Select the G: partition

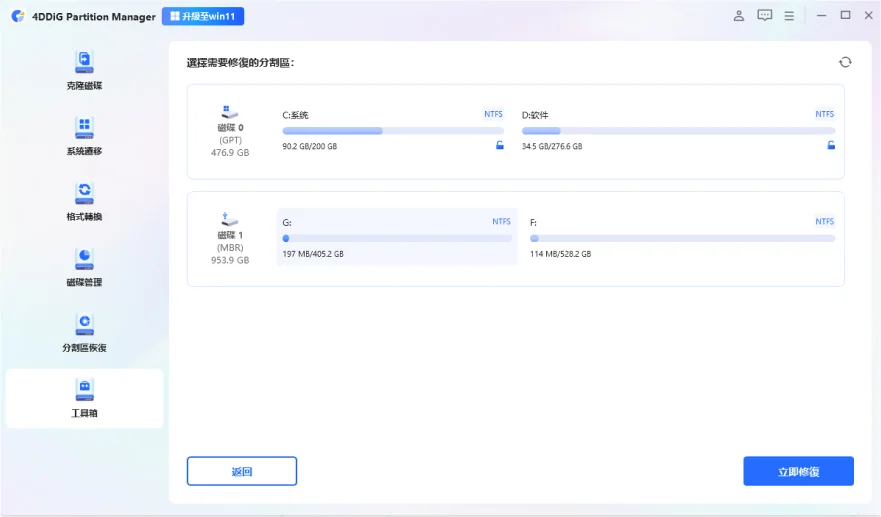397,237
